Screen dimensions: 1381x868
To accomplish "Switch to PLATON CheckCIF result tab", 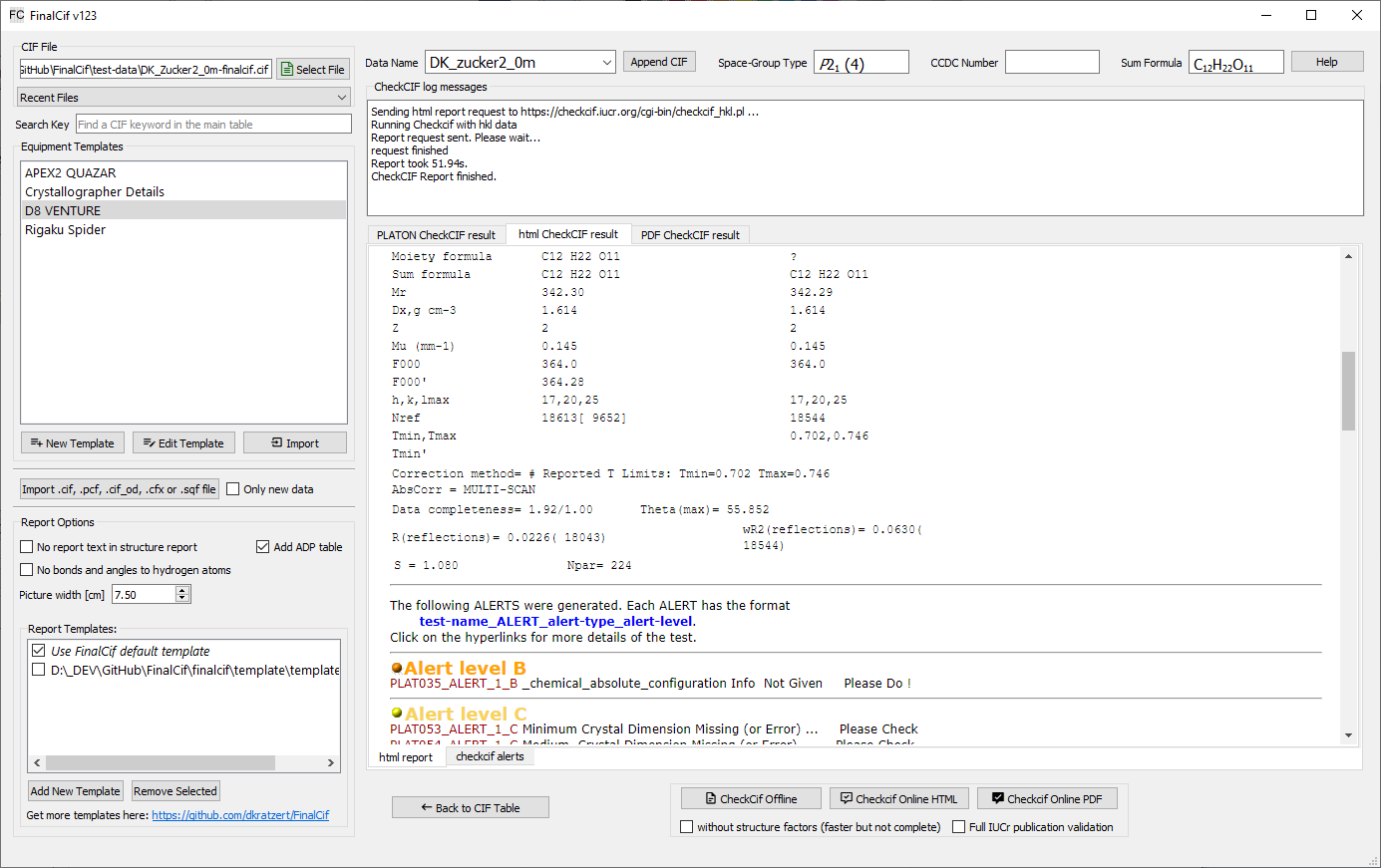I will tap(436, 235).
